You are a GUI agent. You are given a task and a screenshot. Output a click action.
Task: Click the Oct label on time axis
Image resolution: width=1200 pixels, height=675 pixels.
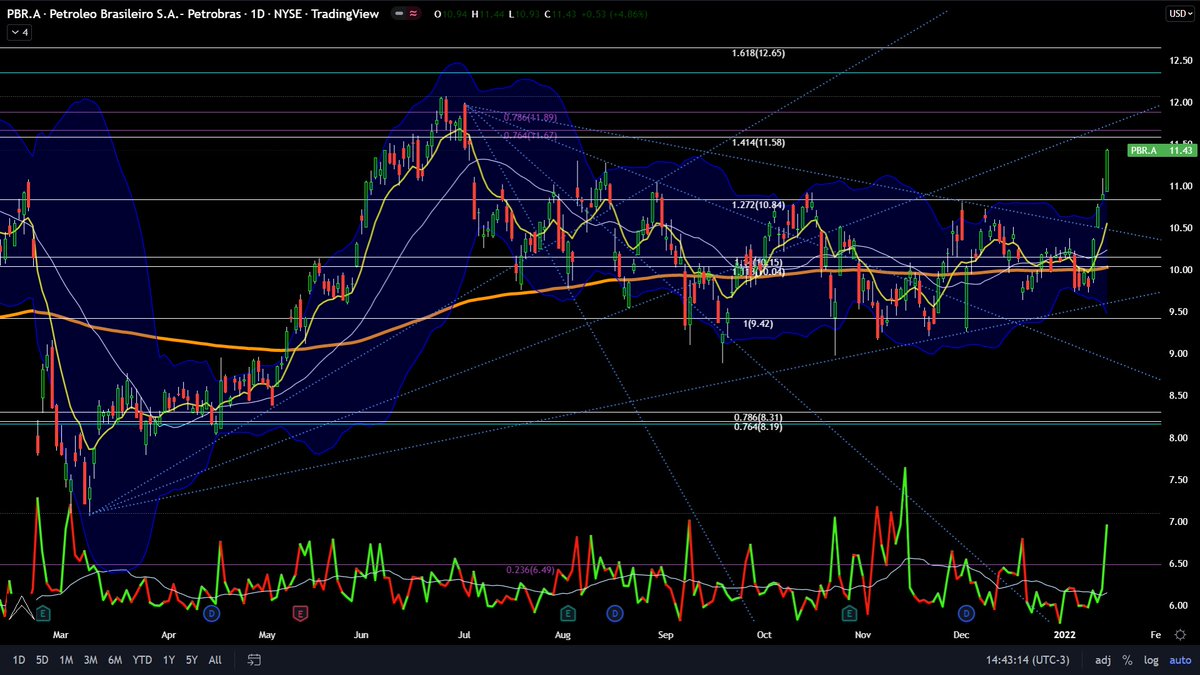[x=764, y=634]
